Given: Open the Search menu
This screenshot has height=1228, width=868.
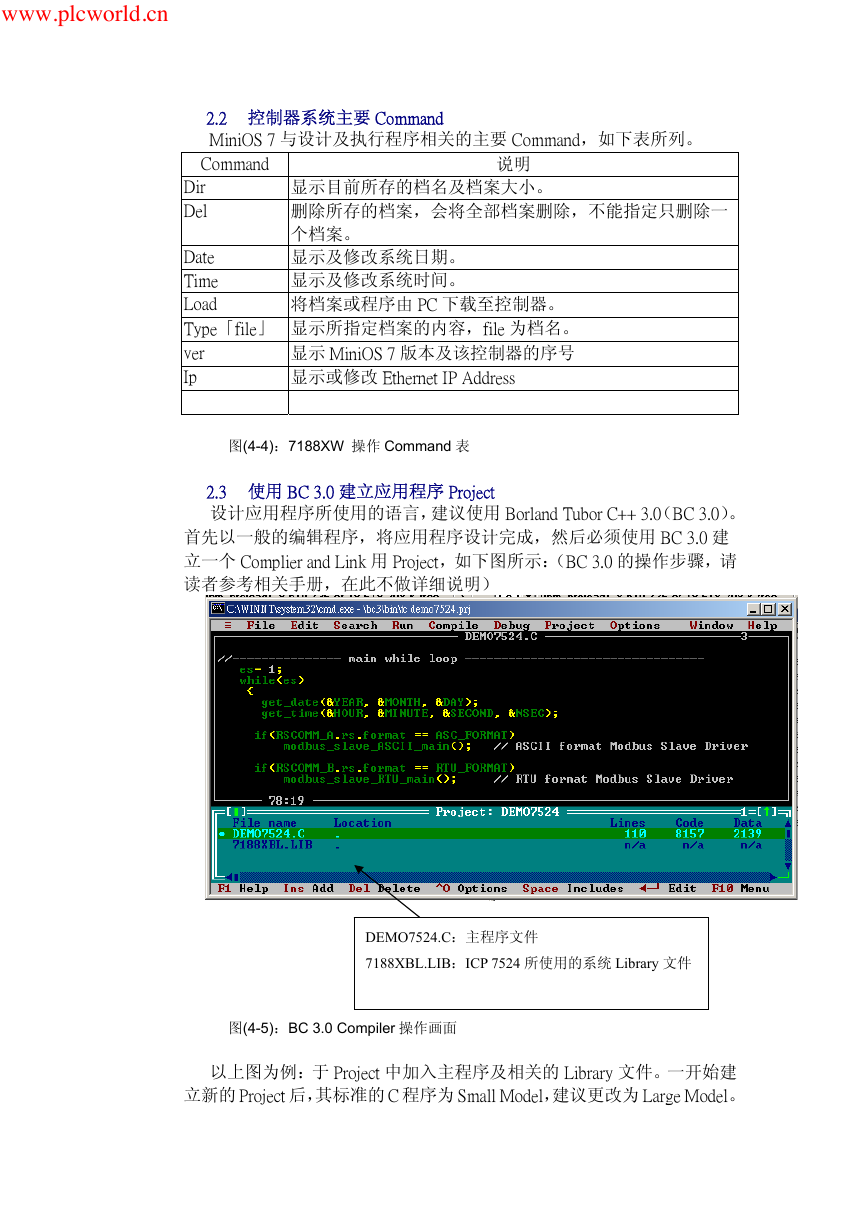Looking at the screenshot, I should [355, 625].
